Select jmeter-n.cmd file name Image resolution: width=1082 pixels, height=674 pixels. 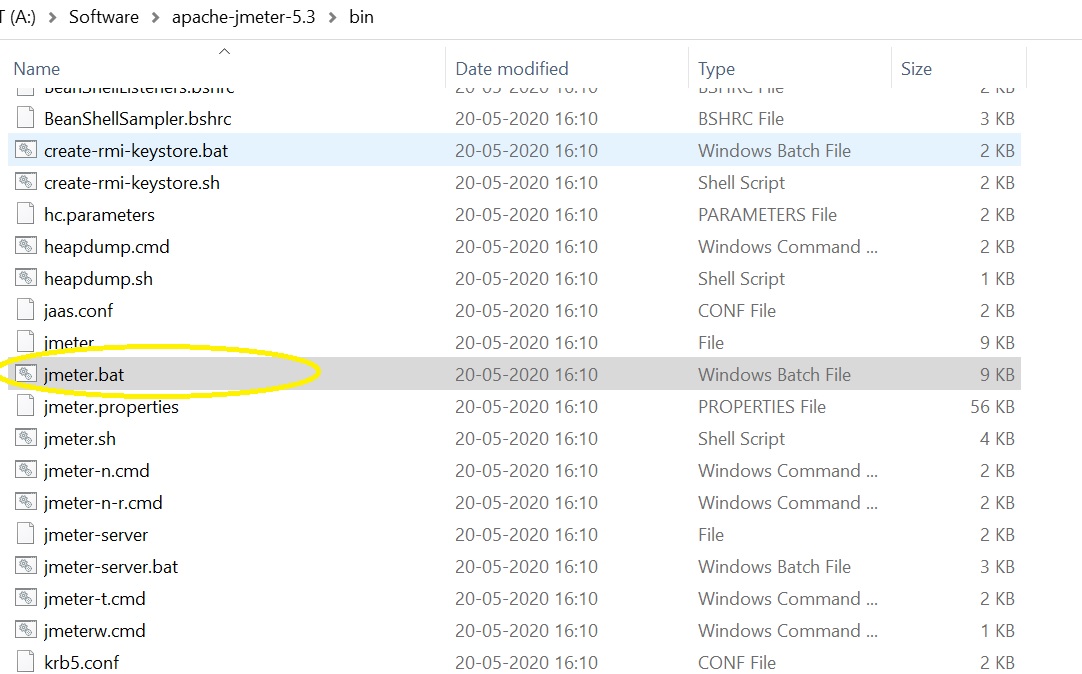[x=96, y=470]
